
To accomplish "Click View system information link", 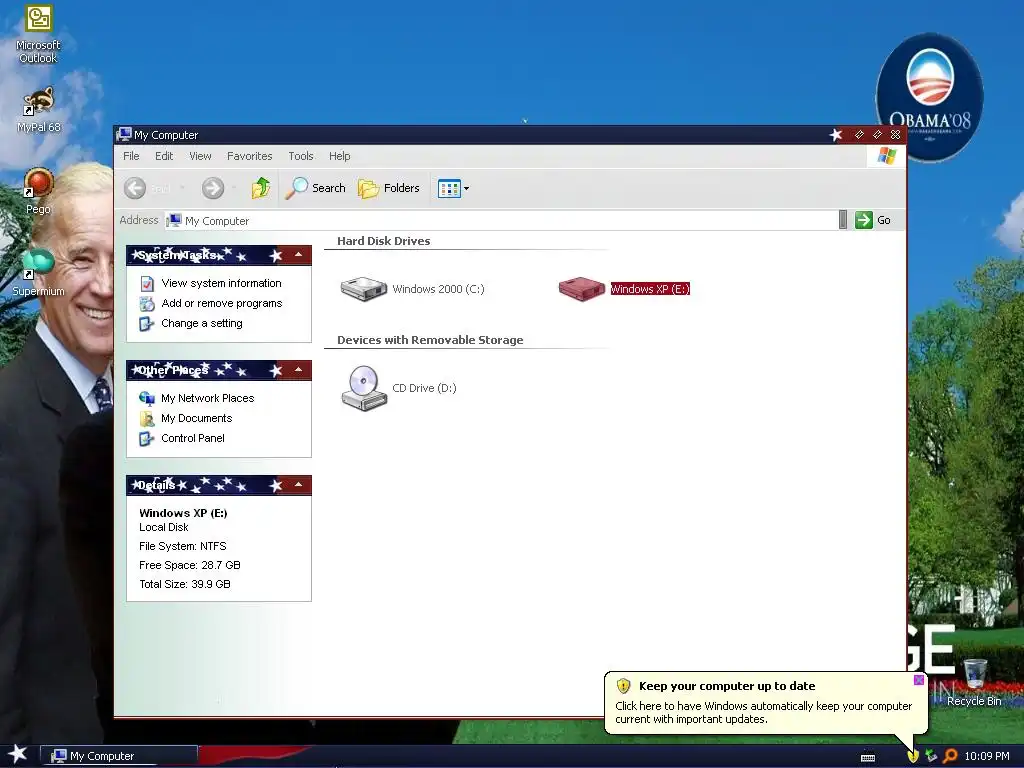I will (x=221, y=283).
